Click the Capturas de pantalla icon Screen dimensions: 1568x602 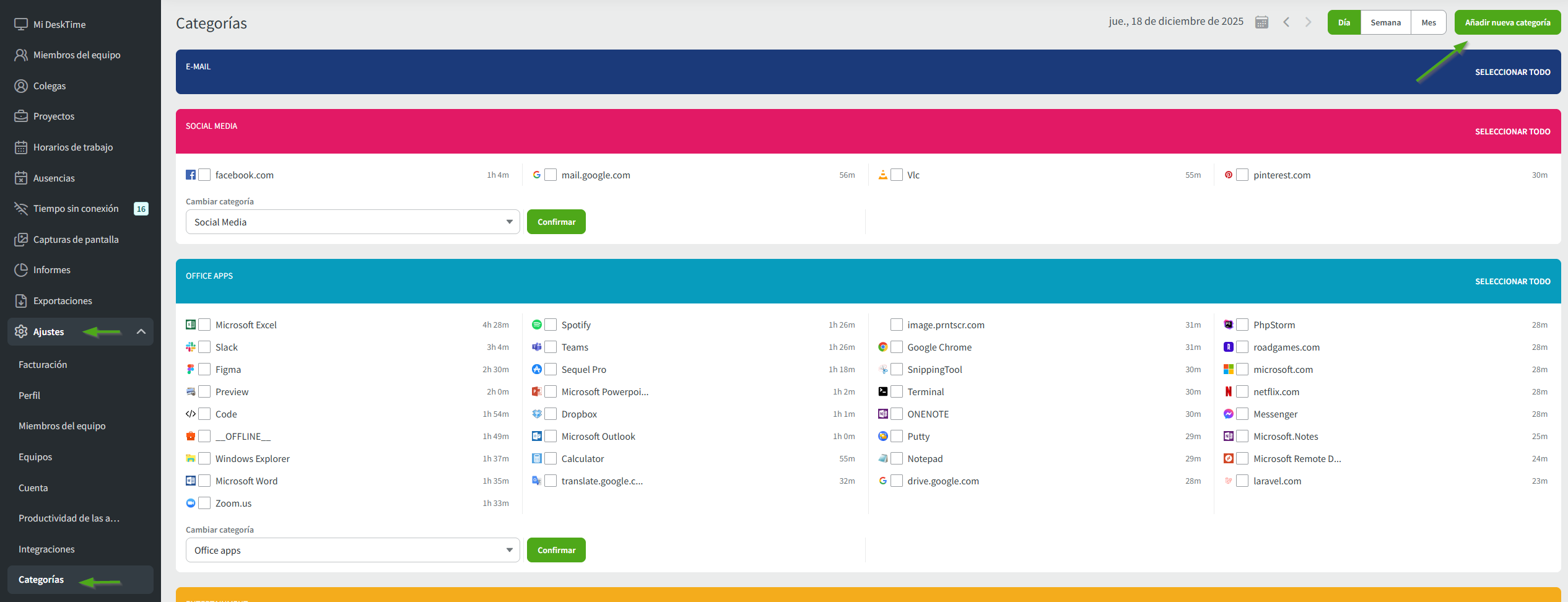click(21, 239)
